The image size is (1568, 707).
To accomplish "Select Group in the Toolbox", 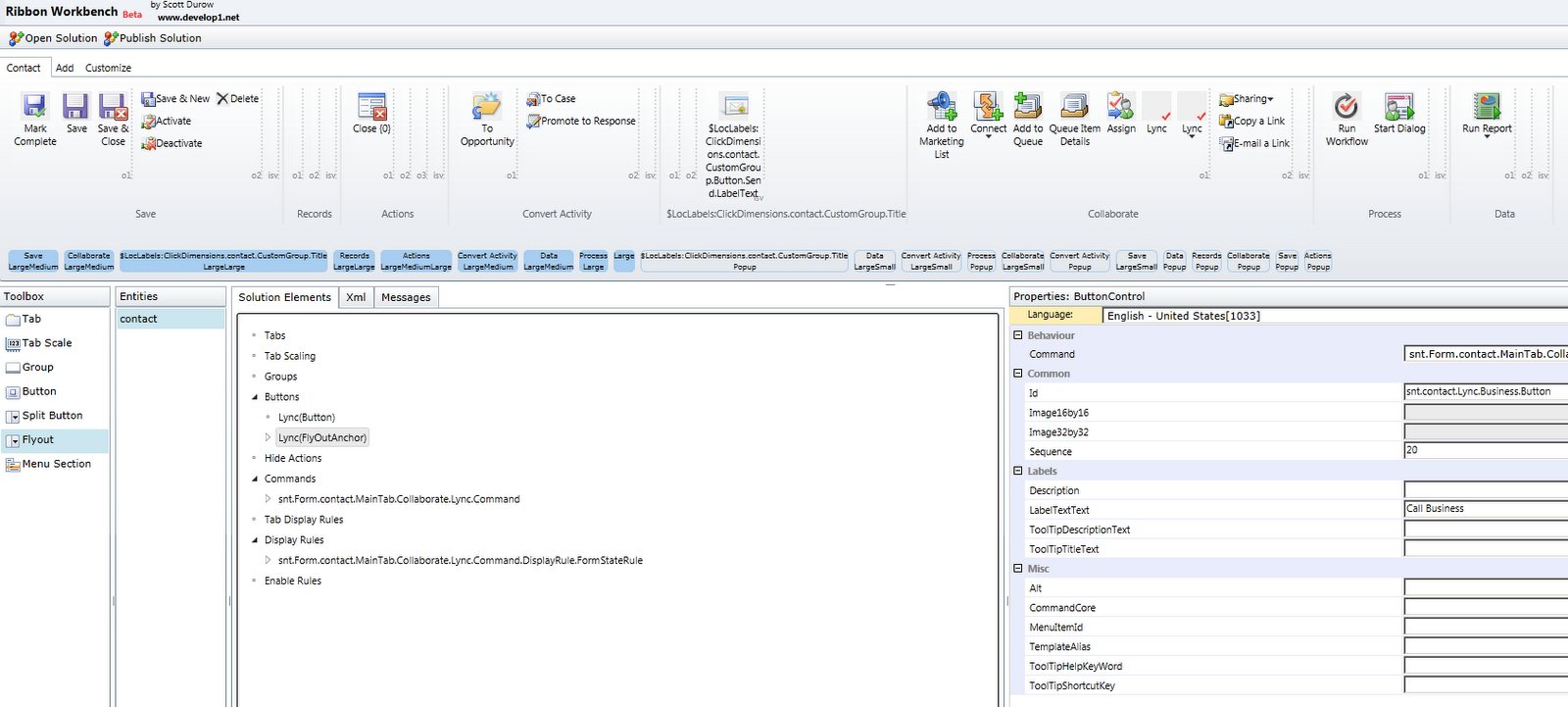I will click(55, 368).
